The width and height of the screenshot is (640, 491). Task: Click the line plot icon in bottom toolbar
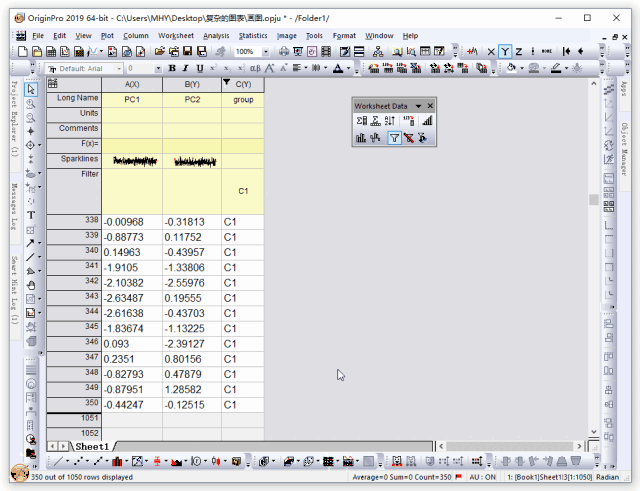click(x=59, y=462)
